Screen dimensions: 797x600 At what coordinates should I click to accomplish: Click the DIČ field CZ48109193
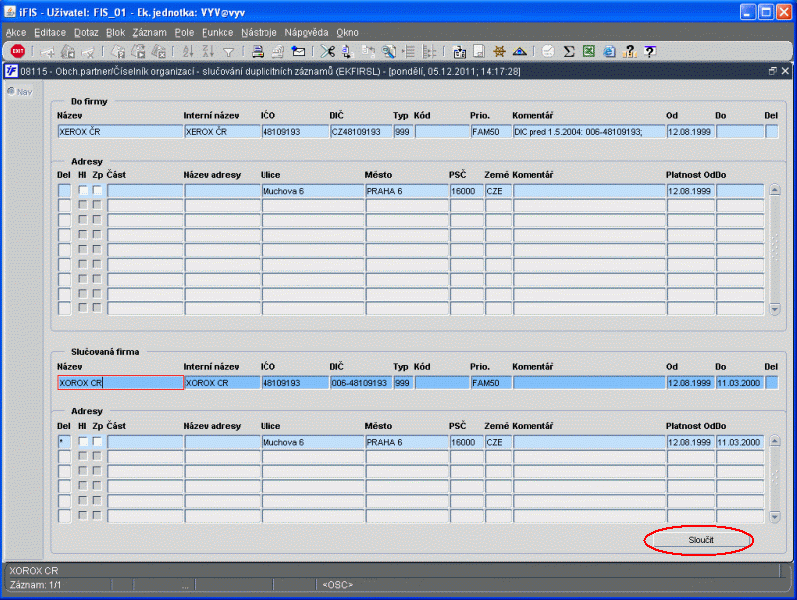pyautogui.click(x=361, y=132)
